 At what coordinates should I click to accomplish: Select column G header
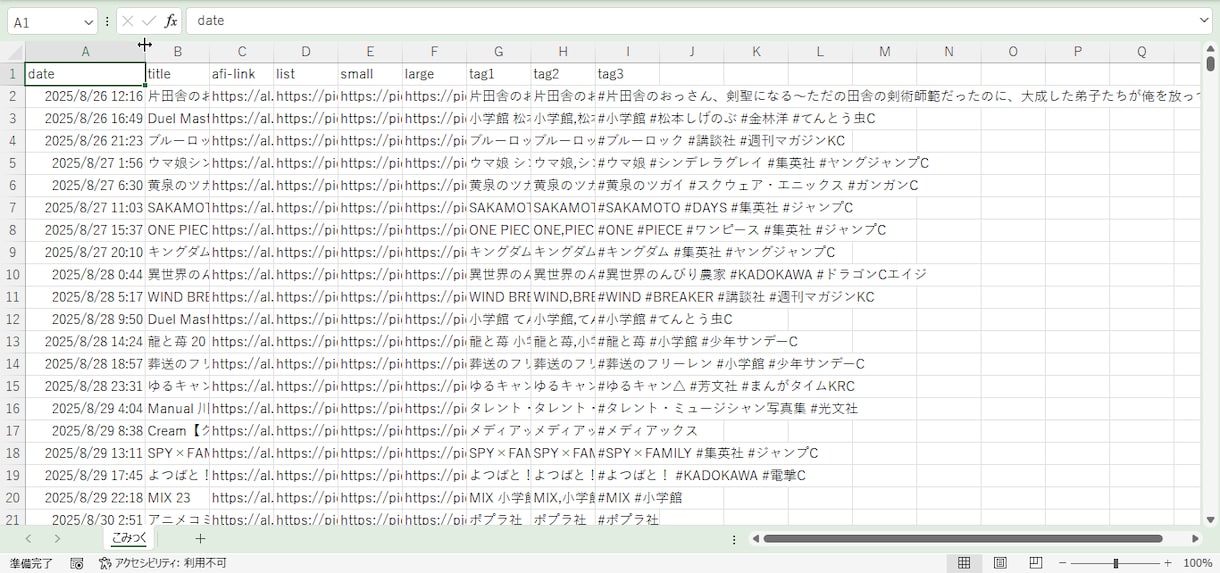pyautogui.click(x=498, y=52)
